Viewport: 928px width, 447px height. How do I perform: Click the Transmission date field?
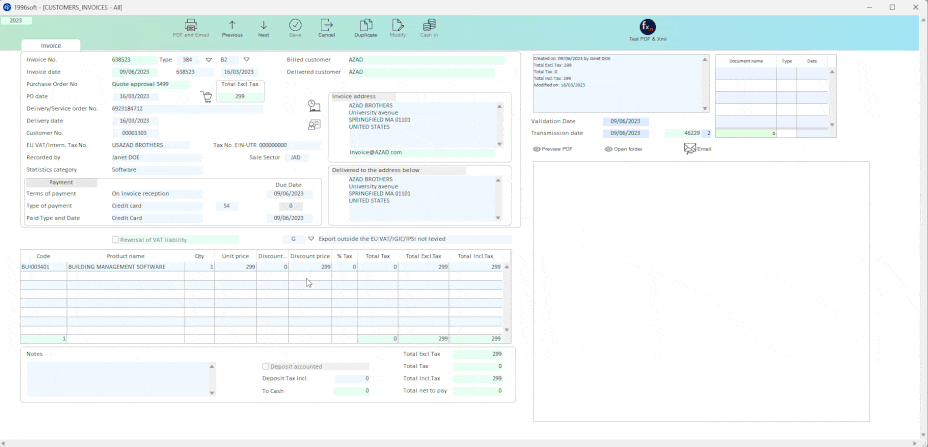pyautogui.click(x=626, y=133)
